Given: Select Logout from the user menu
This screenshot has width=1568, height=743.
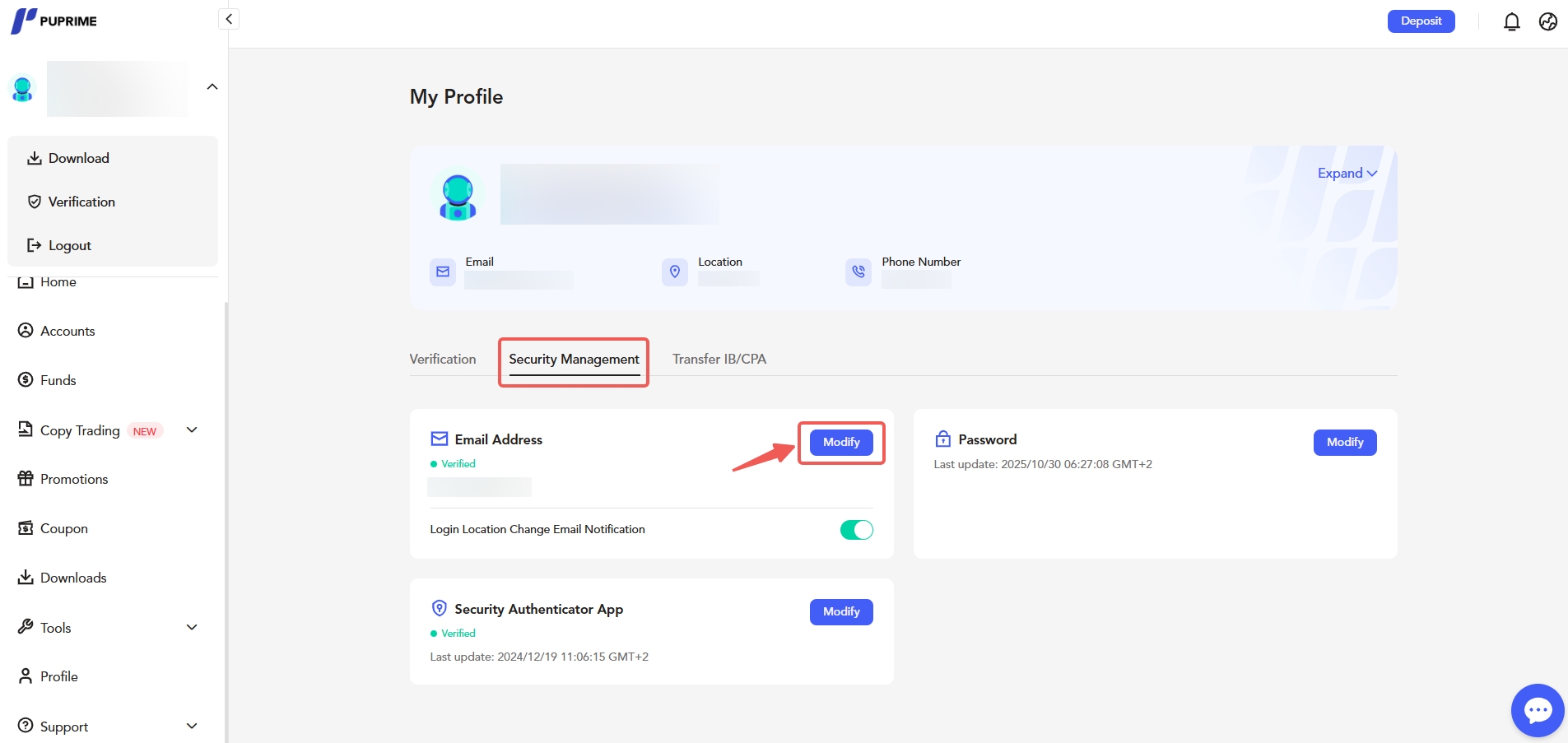Looking at the screenshot, I should pyautogui.click(x=69, y=246).
